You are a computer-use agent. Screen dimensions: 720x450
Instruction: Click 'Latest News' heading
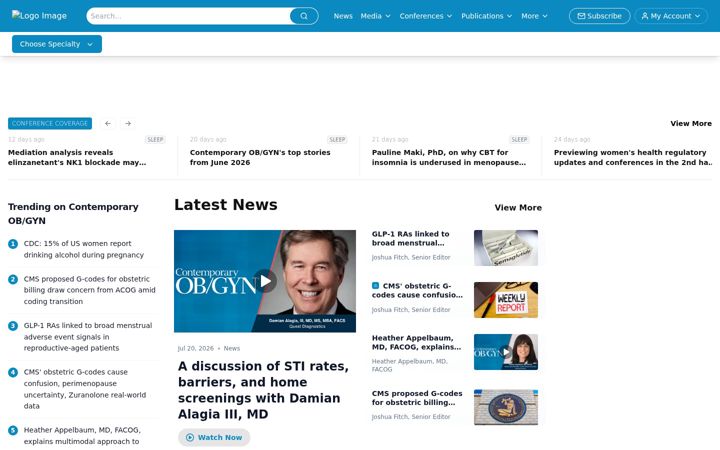225,205
